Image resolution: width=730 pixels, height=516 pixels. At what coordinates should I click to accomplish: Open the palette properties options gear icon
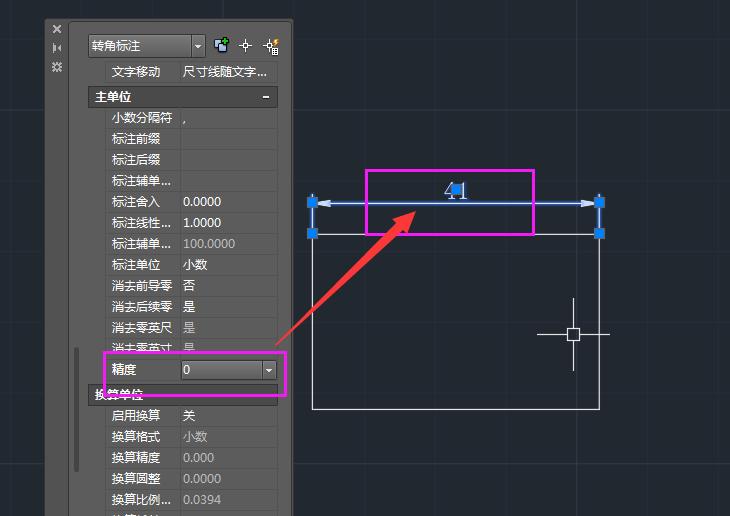coord(57,67)
